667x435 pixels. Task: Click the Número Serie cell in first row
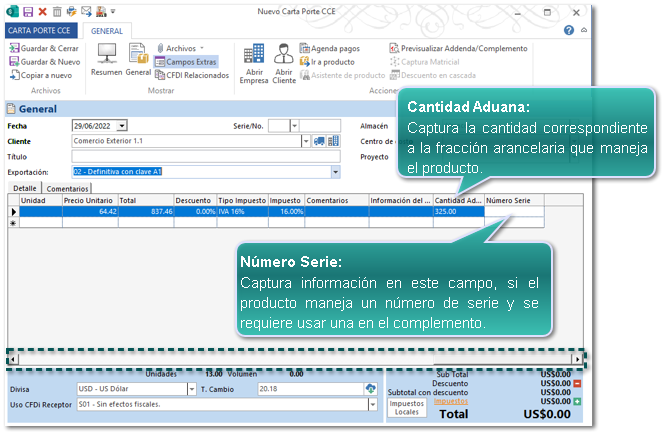pos(514,211)
